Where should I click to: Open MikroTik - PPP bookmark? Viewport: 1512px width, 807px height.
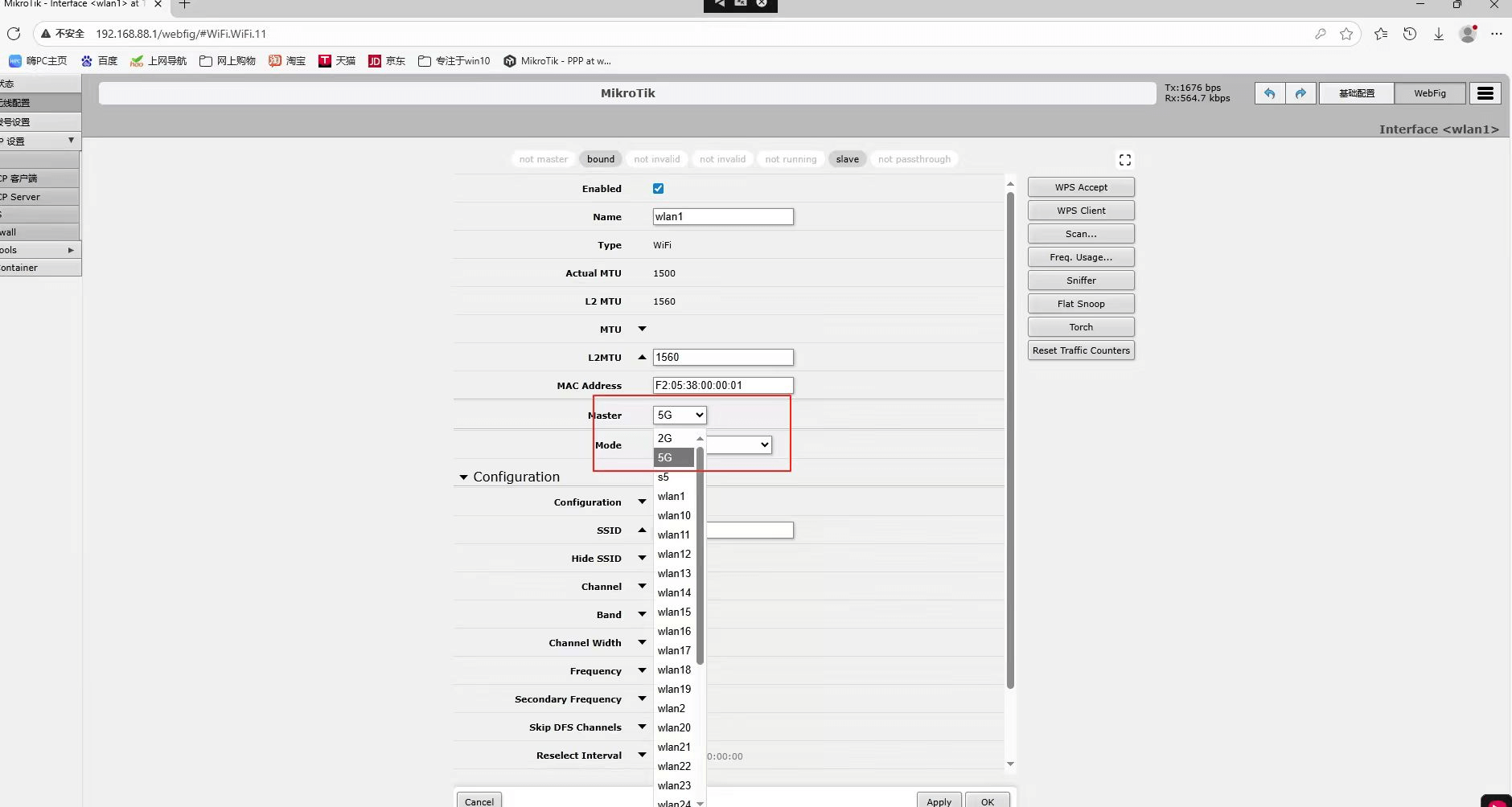[x=557, y=61]
